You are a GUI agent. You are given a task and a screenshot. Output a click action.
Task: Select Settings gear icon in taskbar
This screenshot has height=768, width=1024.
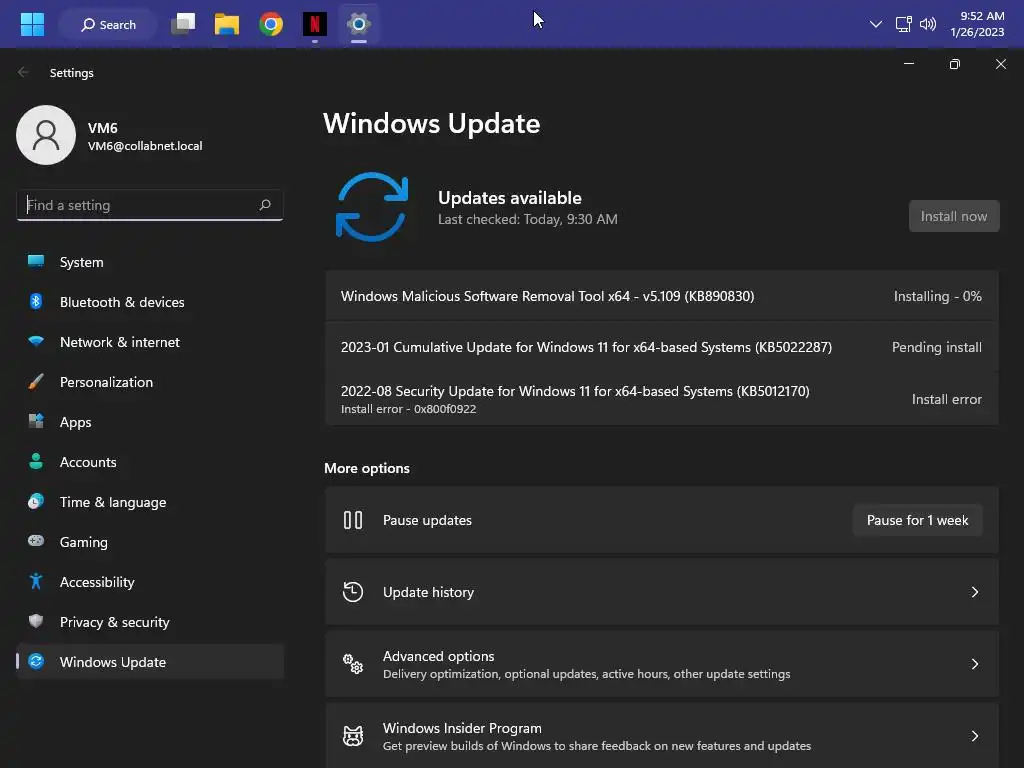pyautogui.click(x=359, y=25)
